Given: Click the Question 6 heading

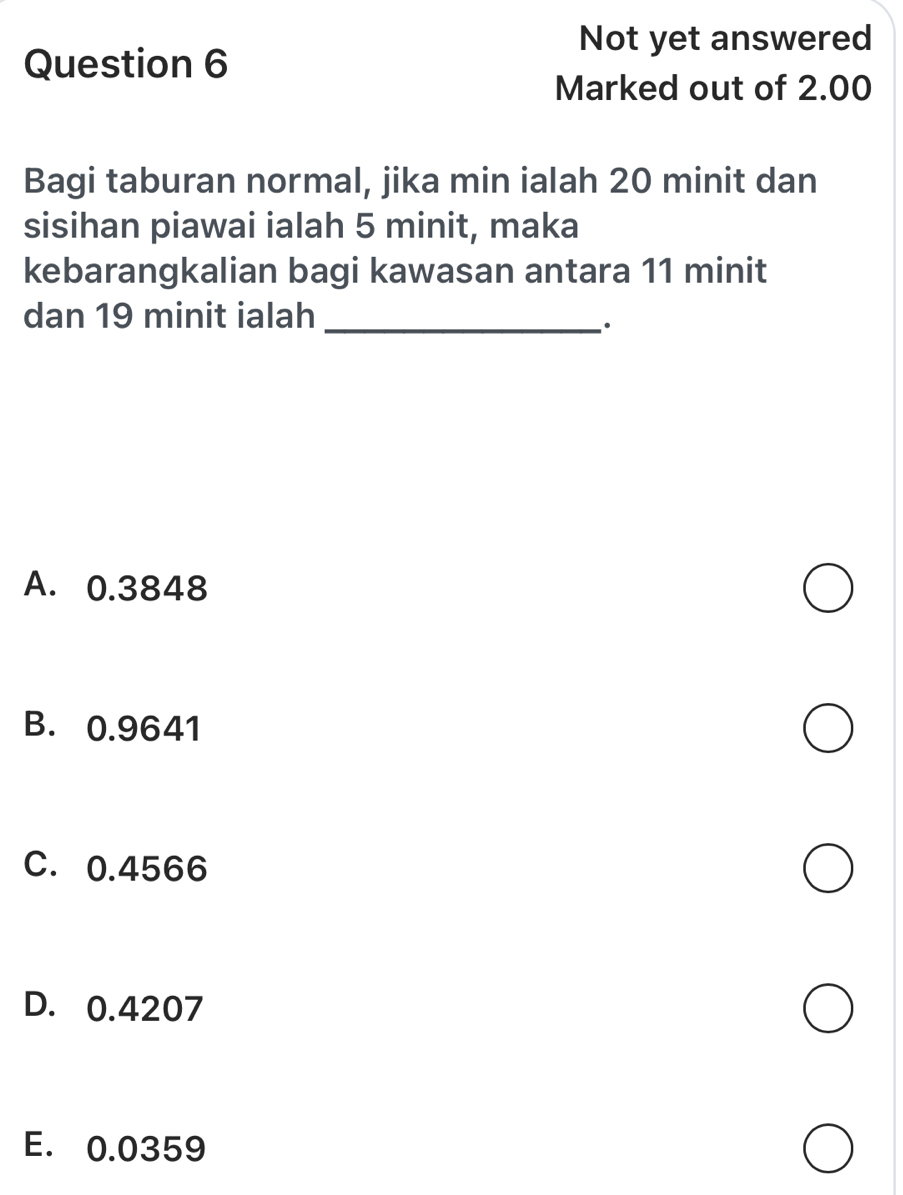Looking at the screenshot, I should pyautogui.click(x=125, y=65).
